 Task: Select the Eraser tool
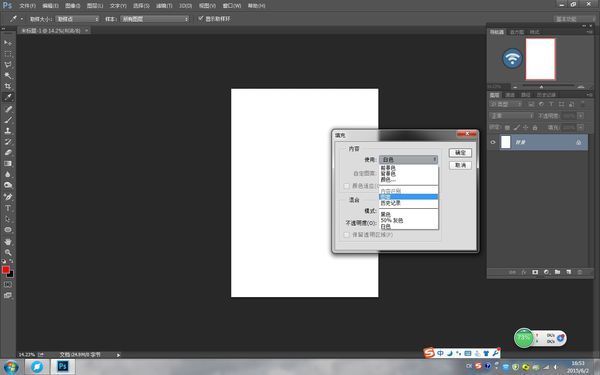pos(8,152)
